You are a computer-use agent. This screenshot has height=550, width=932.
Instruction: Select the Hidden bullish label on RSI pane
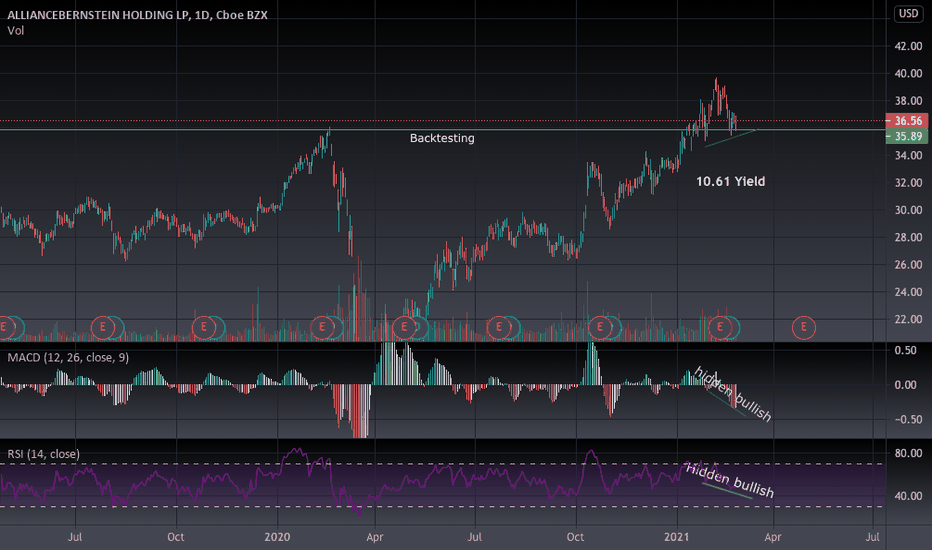click(x=730, y=480)
